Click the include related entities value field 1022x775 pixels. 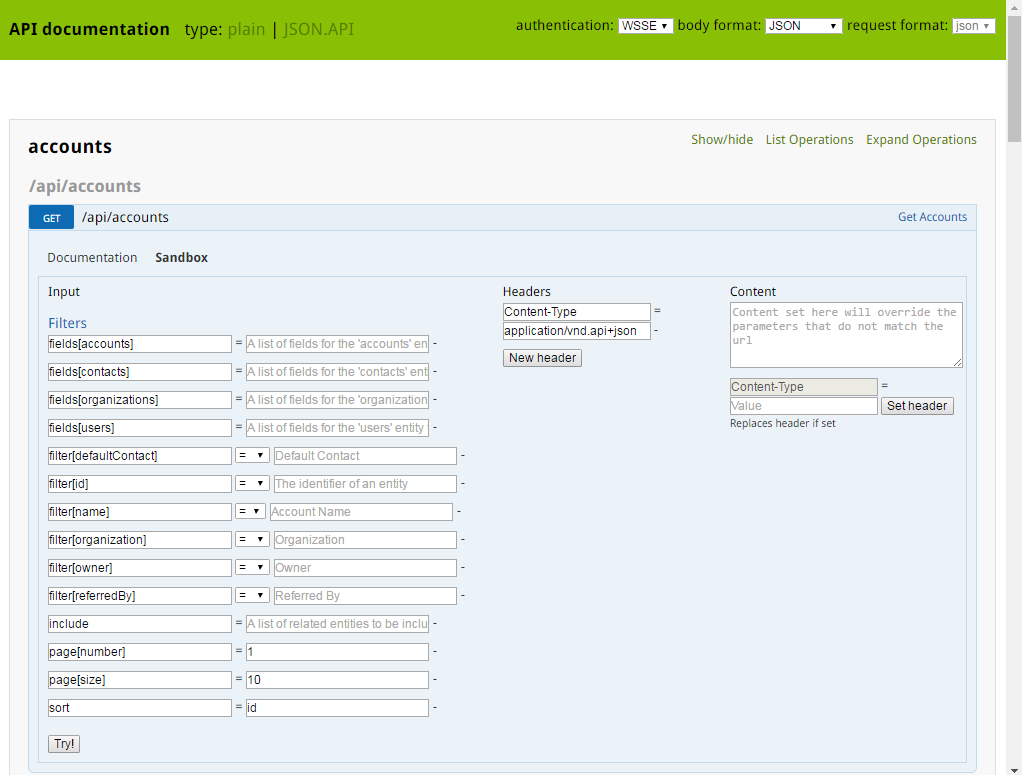point(337,624)
